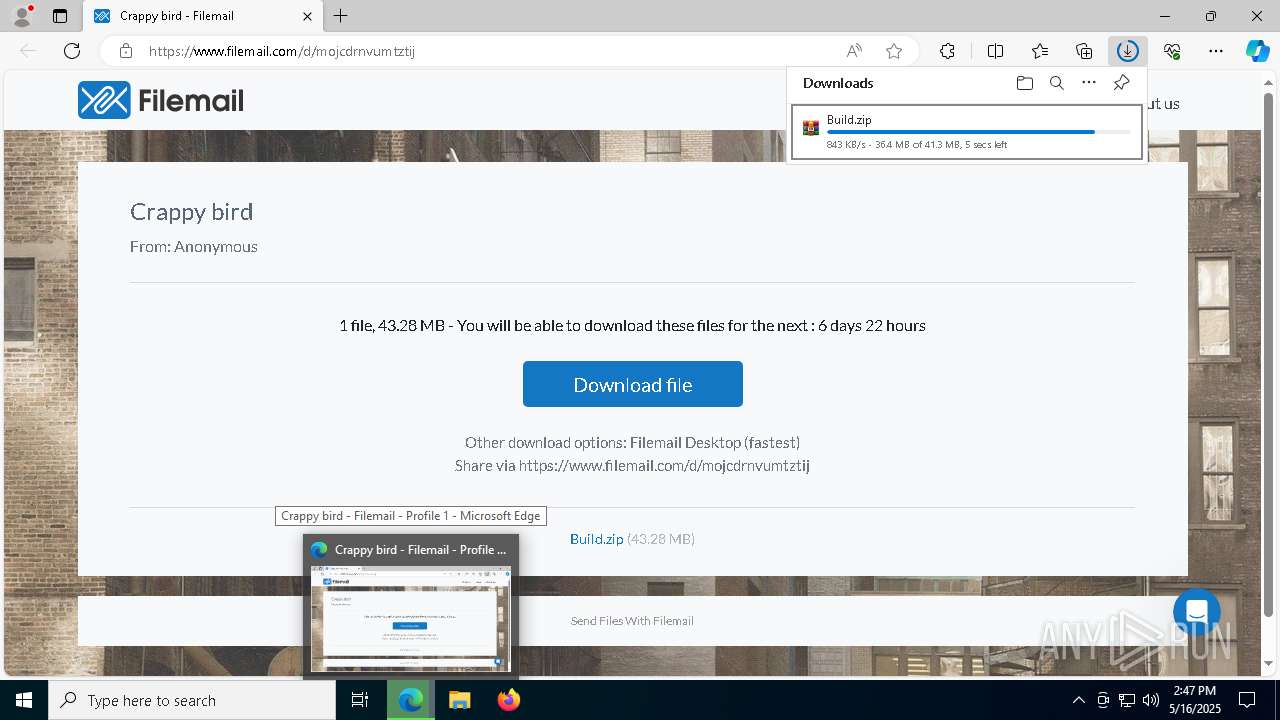Search downloads with magnifier icon
The height and width of the screenshot is (720, 1280).
(x=1057, y=83)
